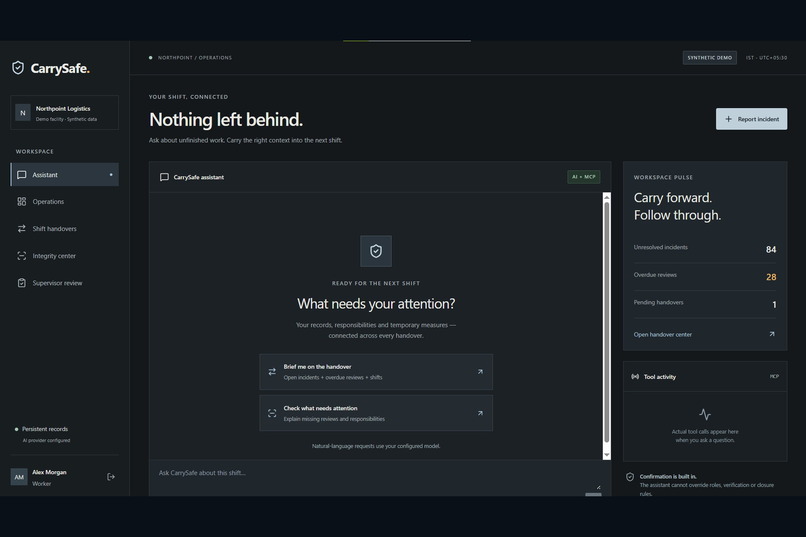
Task: Click the swap icon on the handover brief card
Action: click(272, 372)
